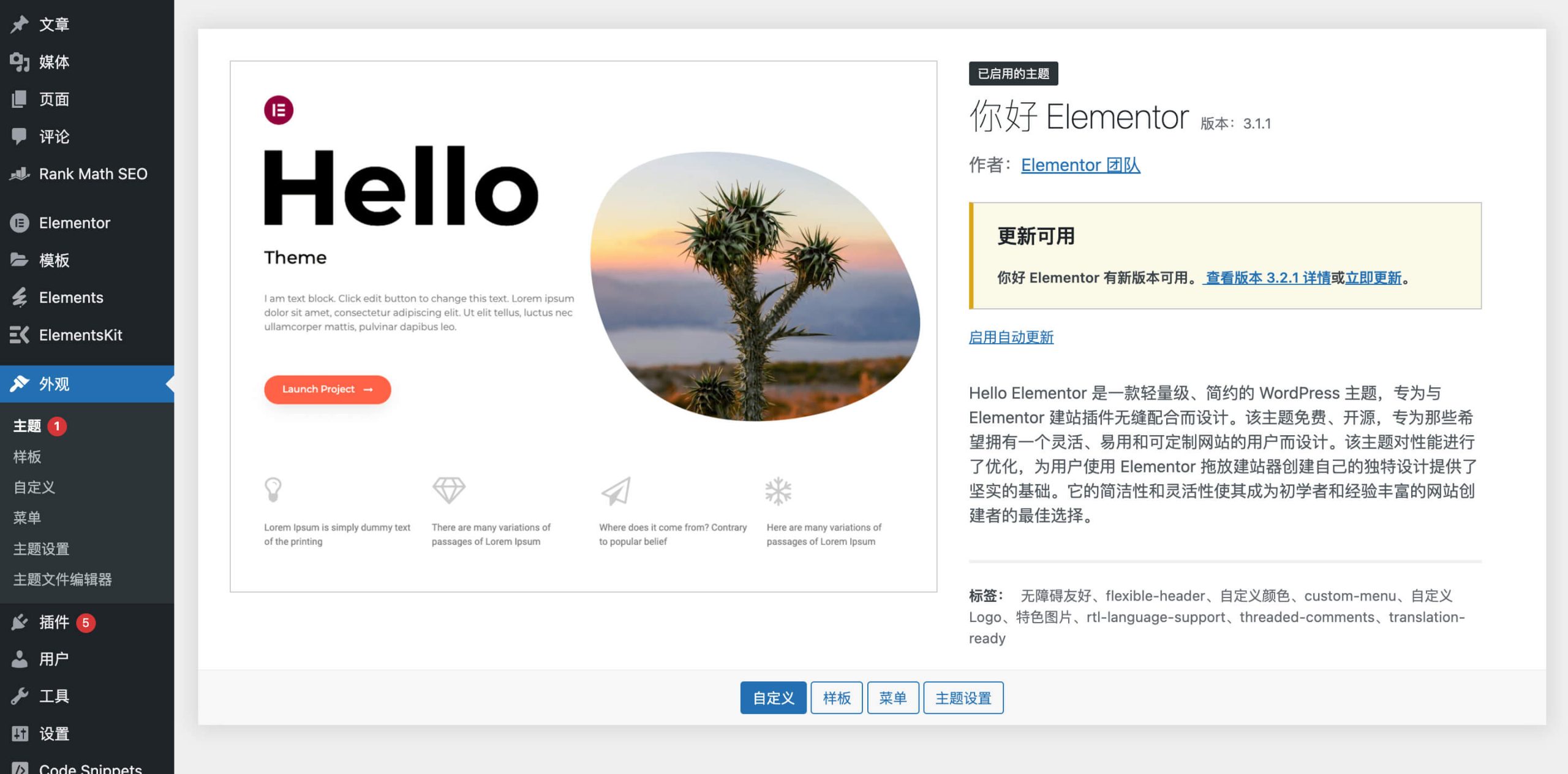
Task: Open the 文章 posts menu
Action: (87, 25)
